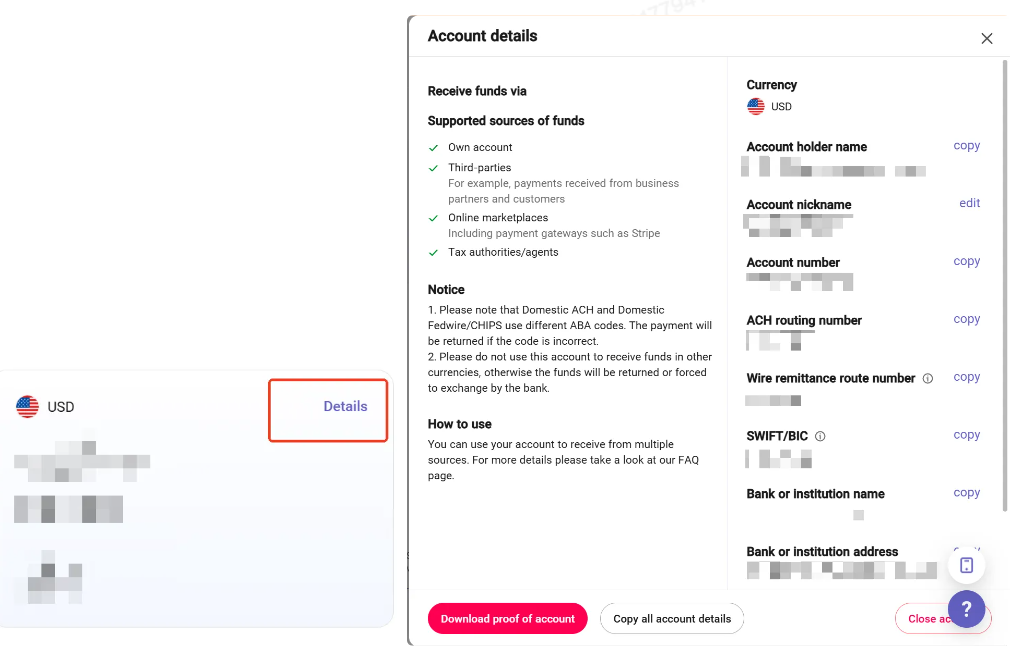Click the Close account button
Viewport: 1012px width, 653px height.
pyautogui.click(x=925, y=619)
